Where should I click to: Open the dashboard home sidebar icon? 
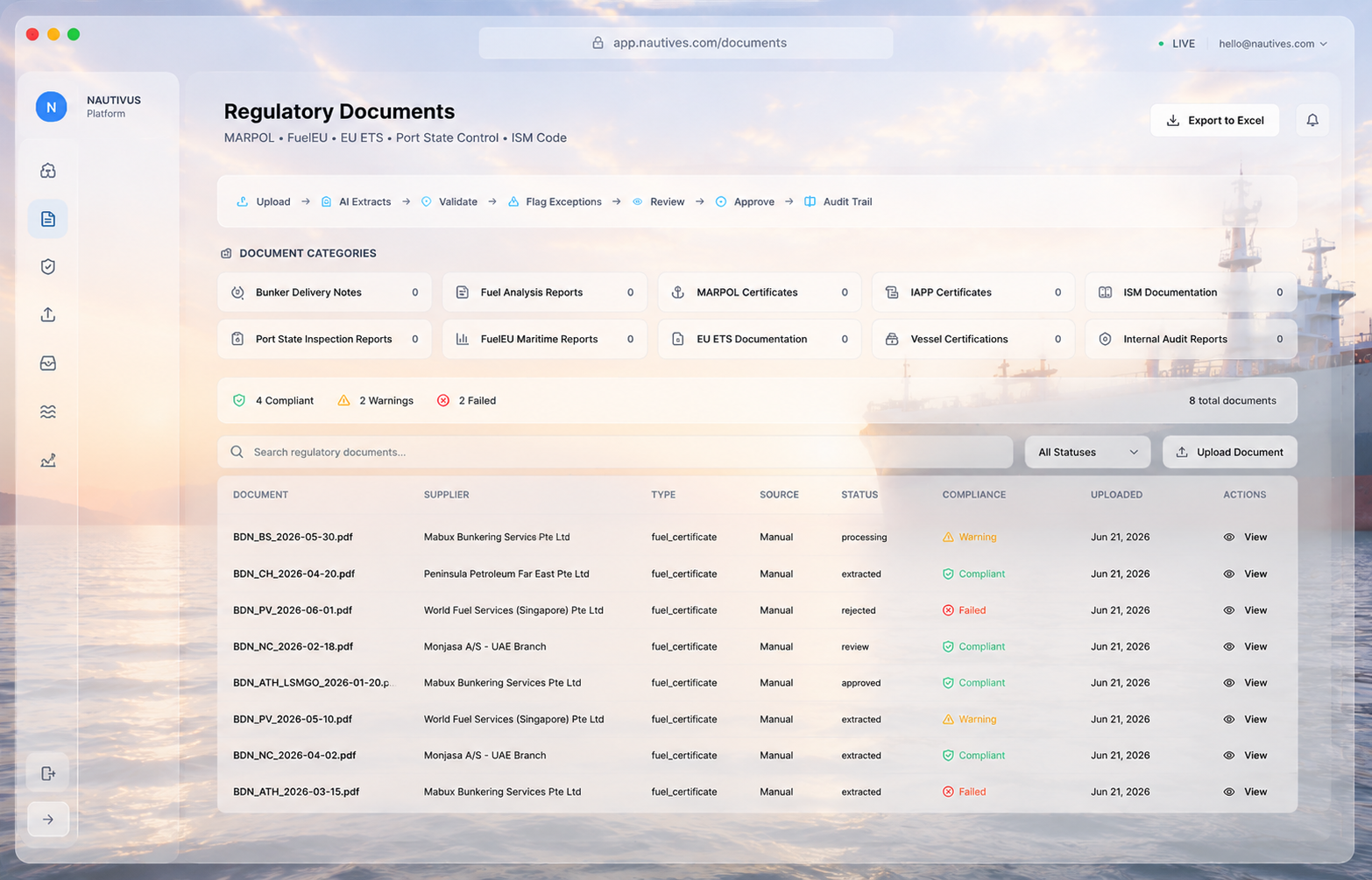(x=48, y=171)
